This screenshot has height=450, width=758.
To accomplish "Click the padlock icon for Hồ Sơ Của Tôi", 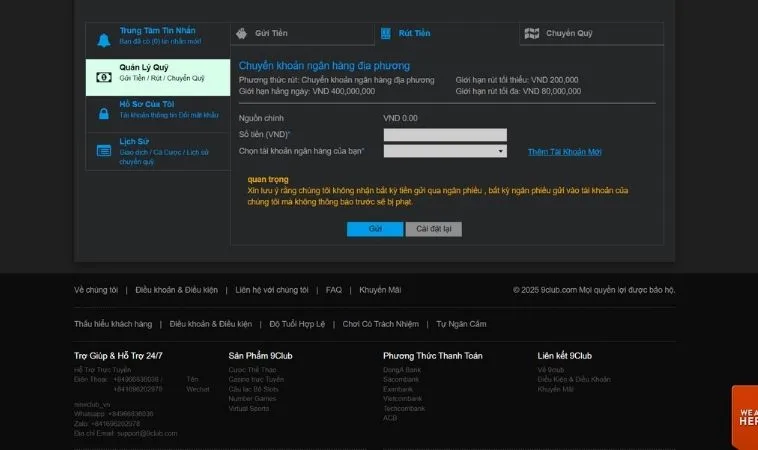I will 104,114.
